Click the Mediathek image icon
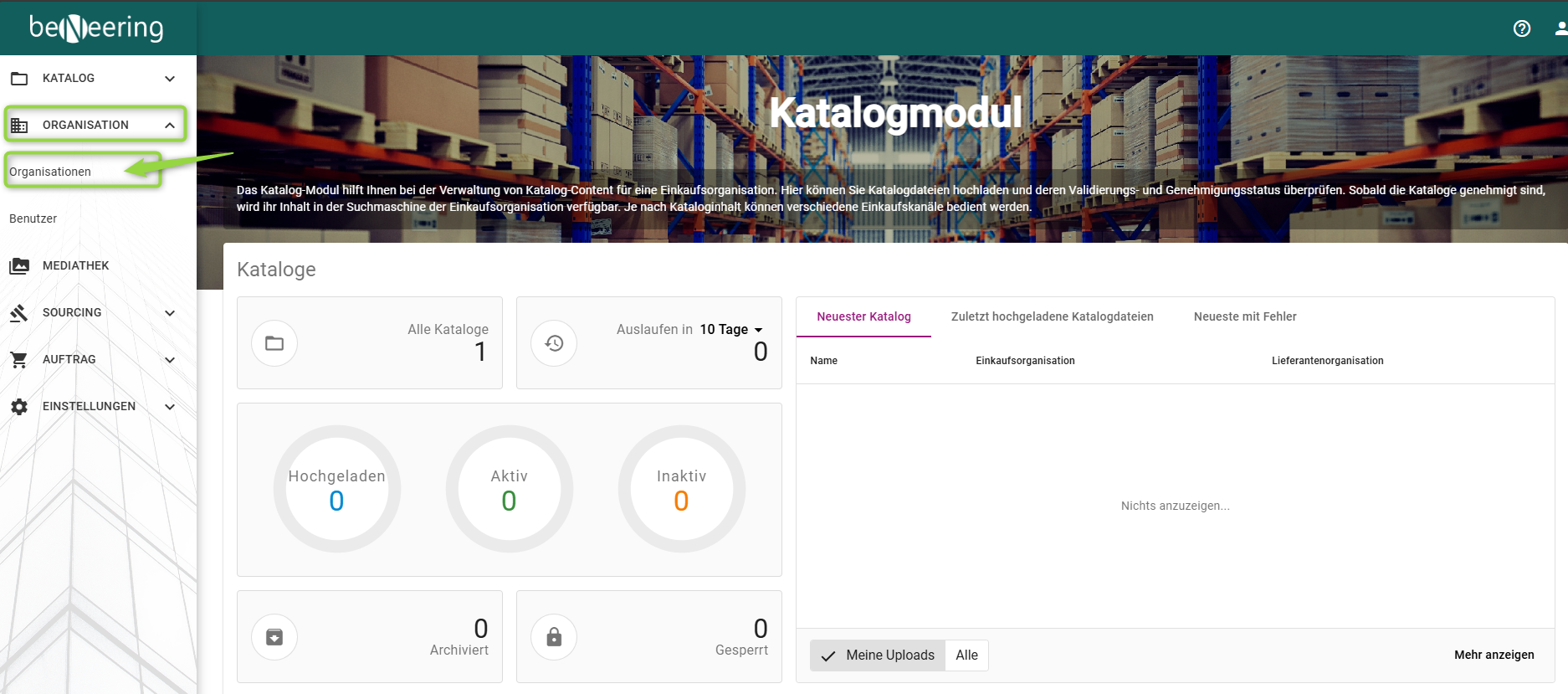 (x=19, y=266)
